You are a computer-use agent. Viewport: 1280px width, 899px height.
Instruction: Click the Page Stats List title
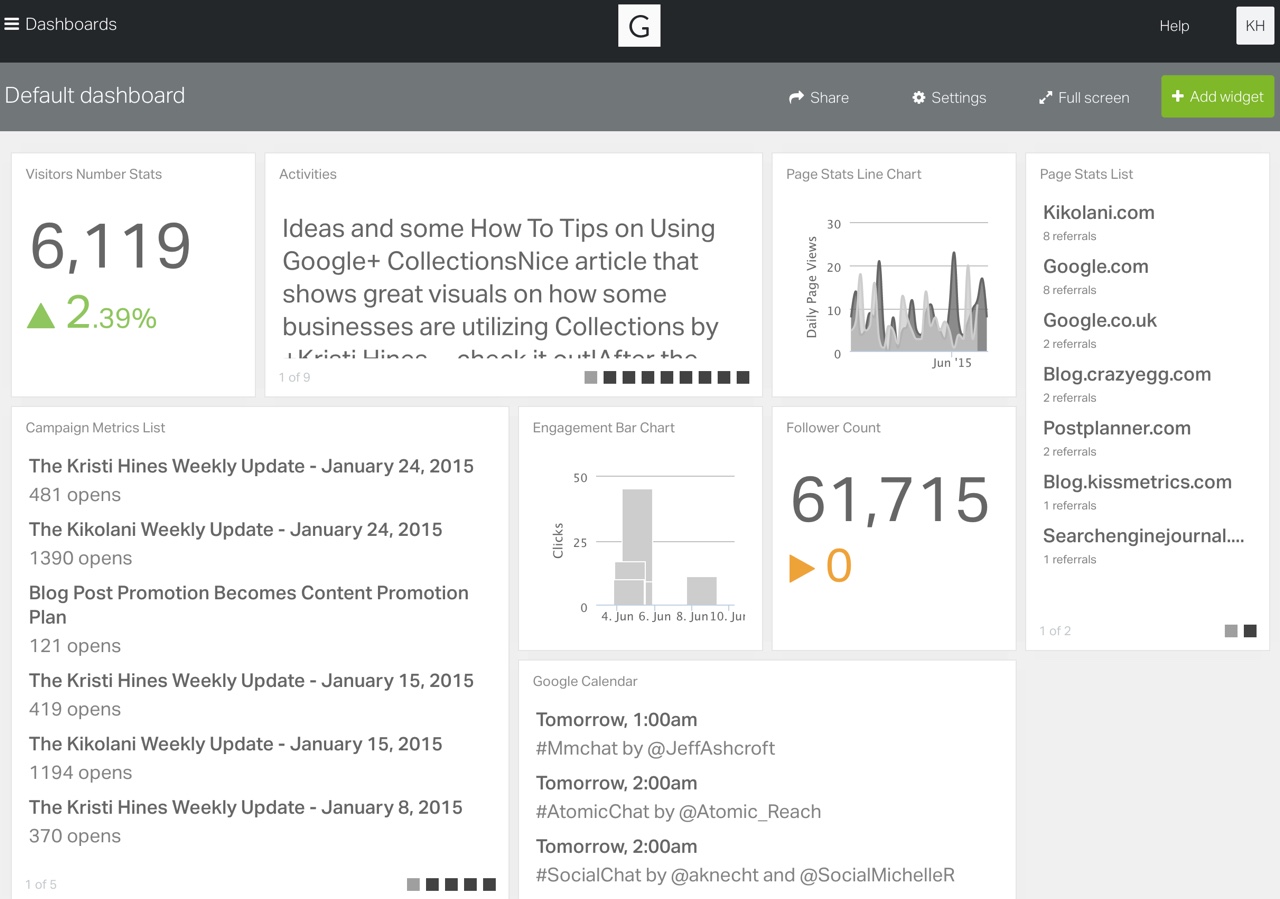point(1086,174)
